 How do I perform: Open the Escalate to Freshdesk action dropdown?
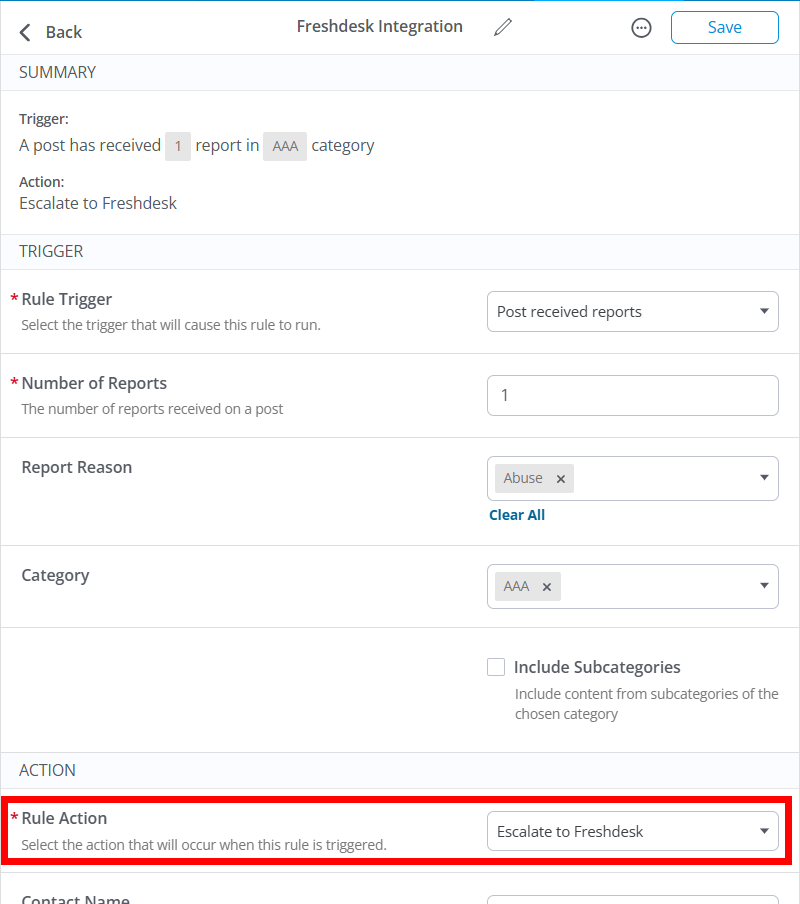[620, 831]
